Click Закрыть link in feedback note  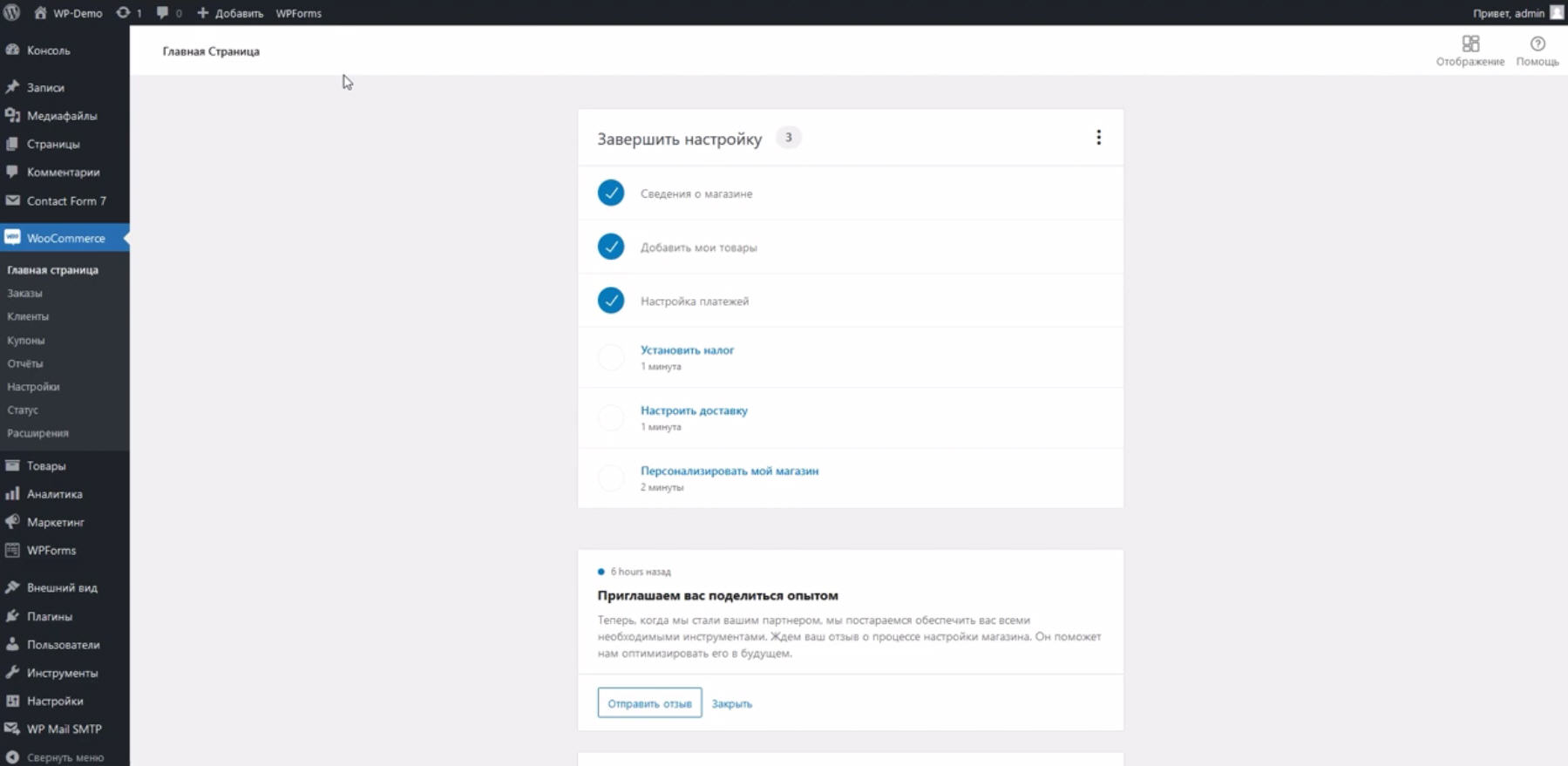point(731,703)
